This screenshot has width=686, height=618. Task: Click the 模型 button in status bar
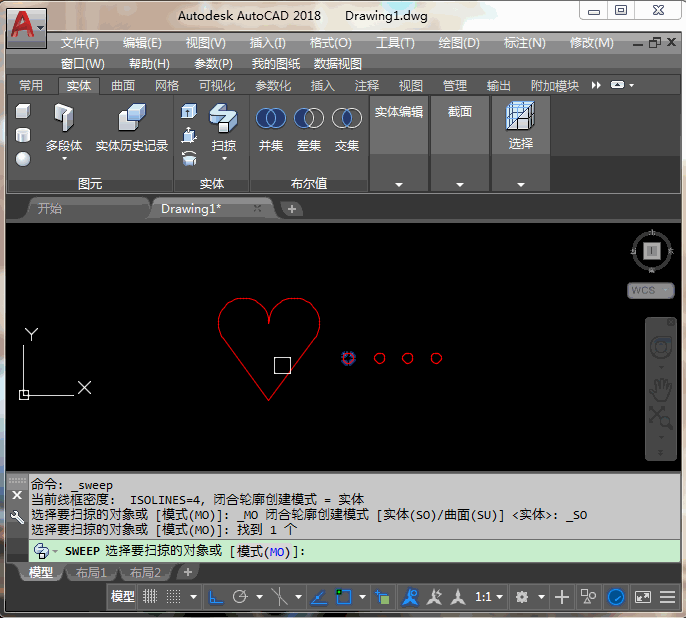(x=122, y=597)
